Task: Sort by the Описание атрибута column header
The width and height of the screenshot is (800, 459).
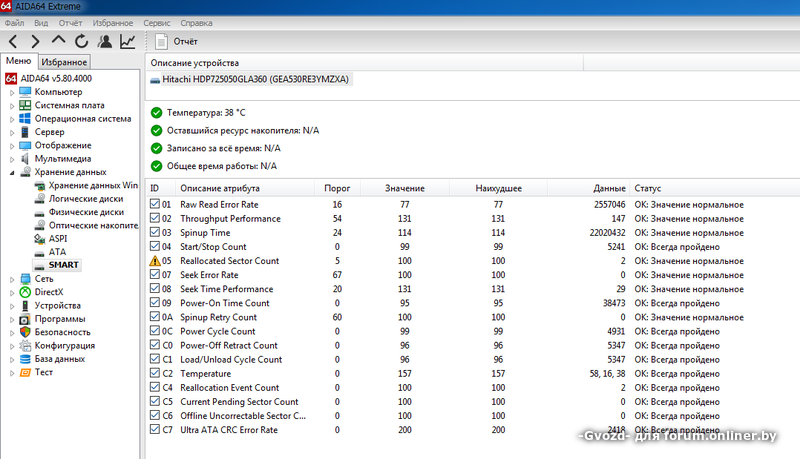Action: [x=220, y=188]
